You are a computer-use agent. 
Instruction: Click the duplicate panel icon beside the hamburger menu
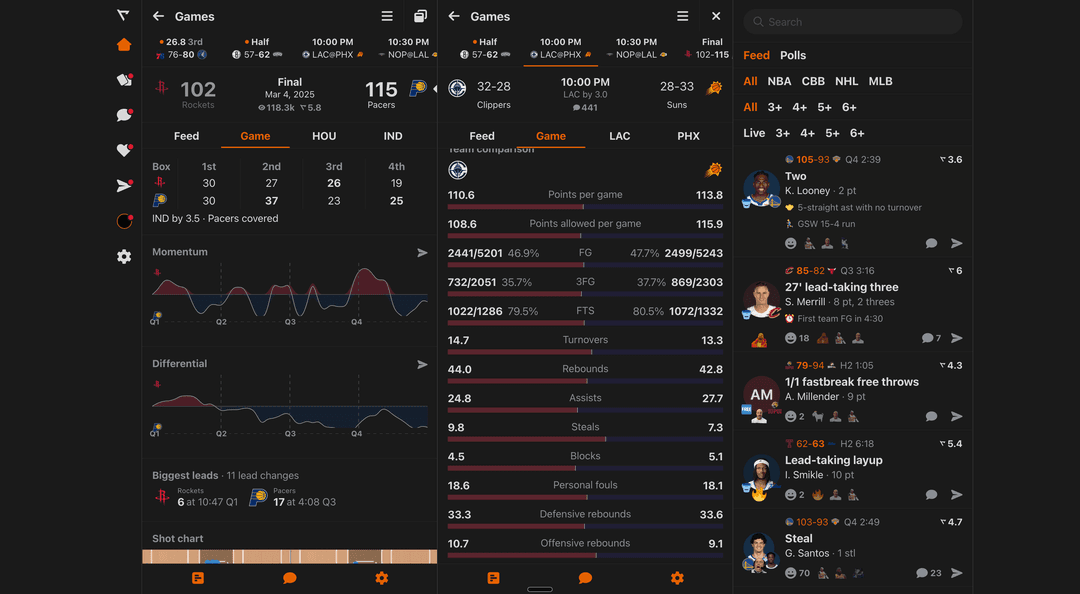click(420, 16)
